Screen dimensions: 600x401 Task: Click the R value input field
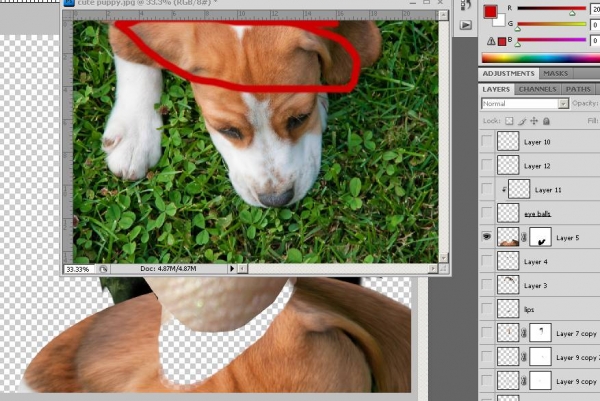pos(595,9)
